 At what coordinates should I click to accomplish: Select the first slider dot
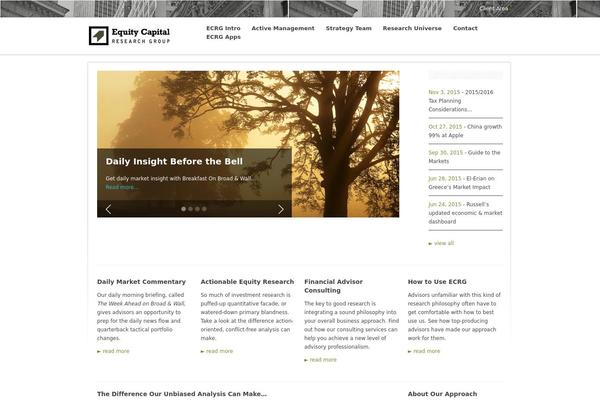click(x=184, y=209)
